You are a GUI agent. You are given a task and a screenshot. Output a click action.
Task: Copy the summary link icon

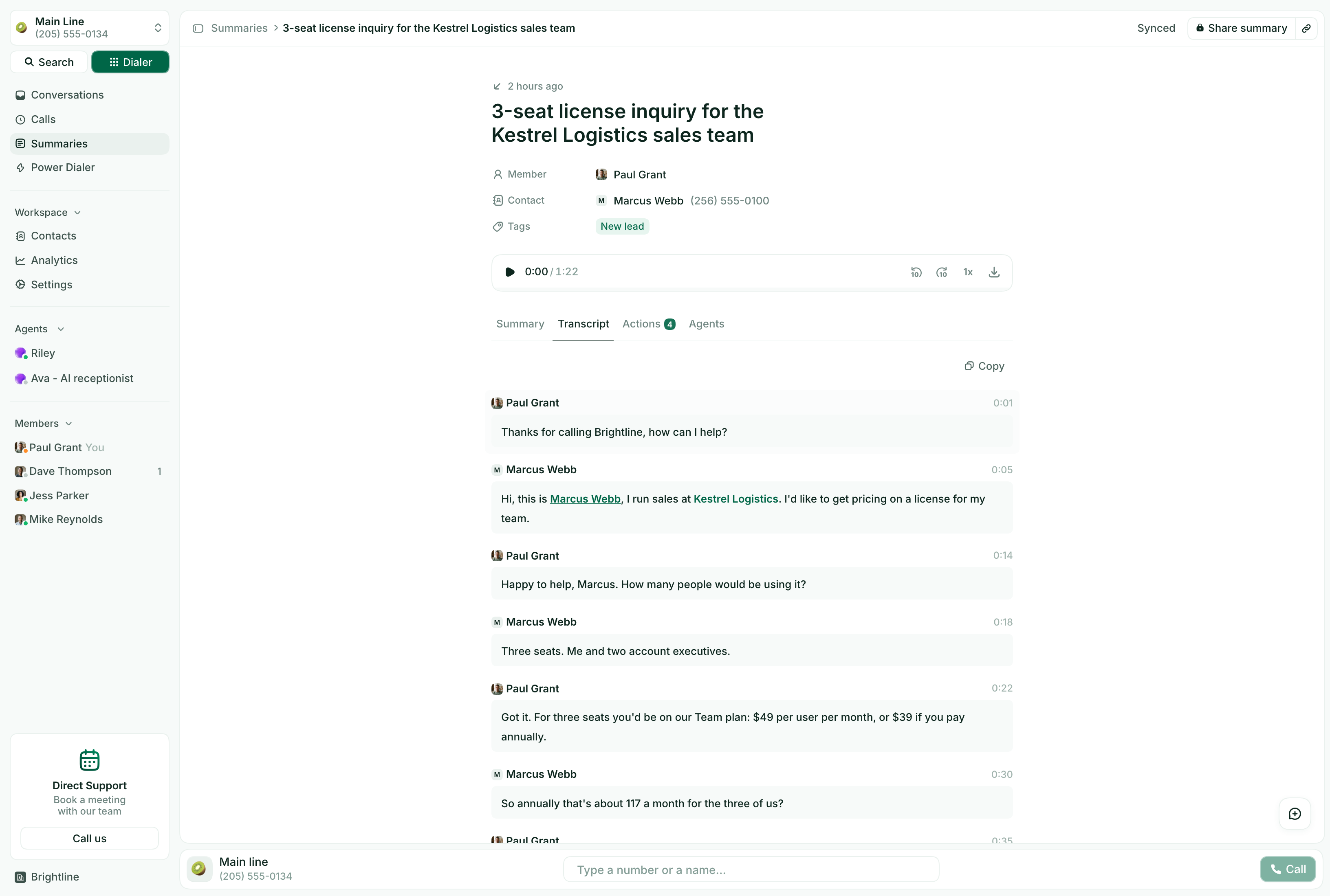pyautogui.click(x=1306, y=28)
